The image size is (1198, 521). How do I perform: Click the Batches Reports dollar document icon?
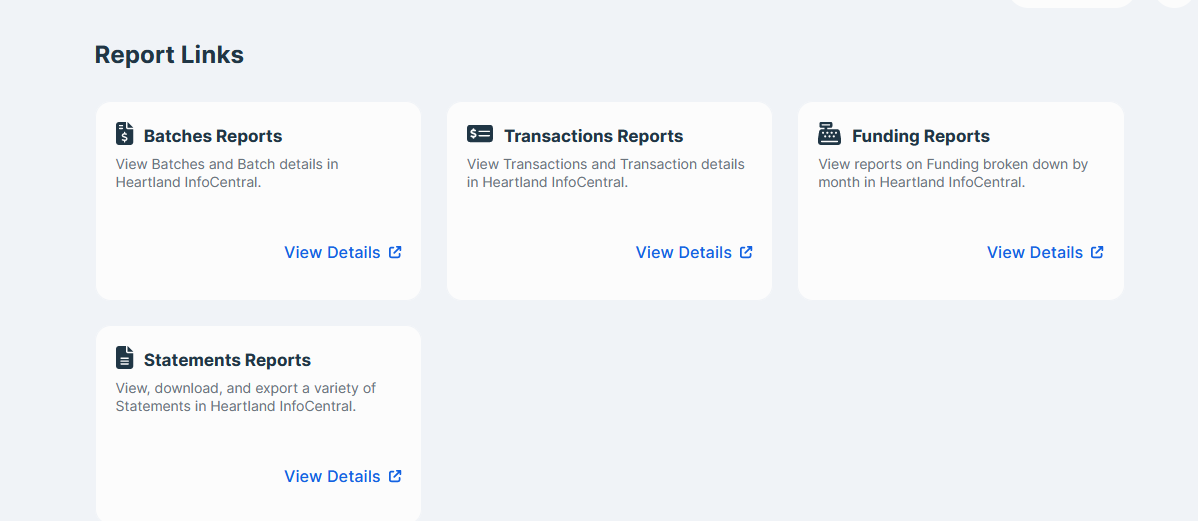tap(125, 134)
